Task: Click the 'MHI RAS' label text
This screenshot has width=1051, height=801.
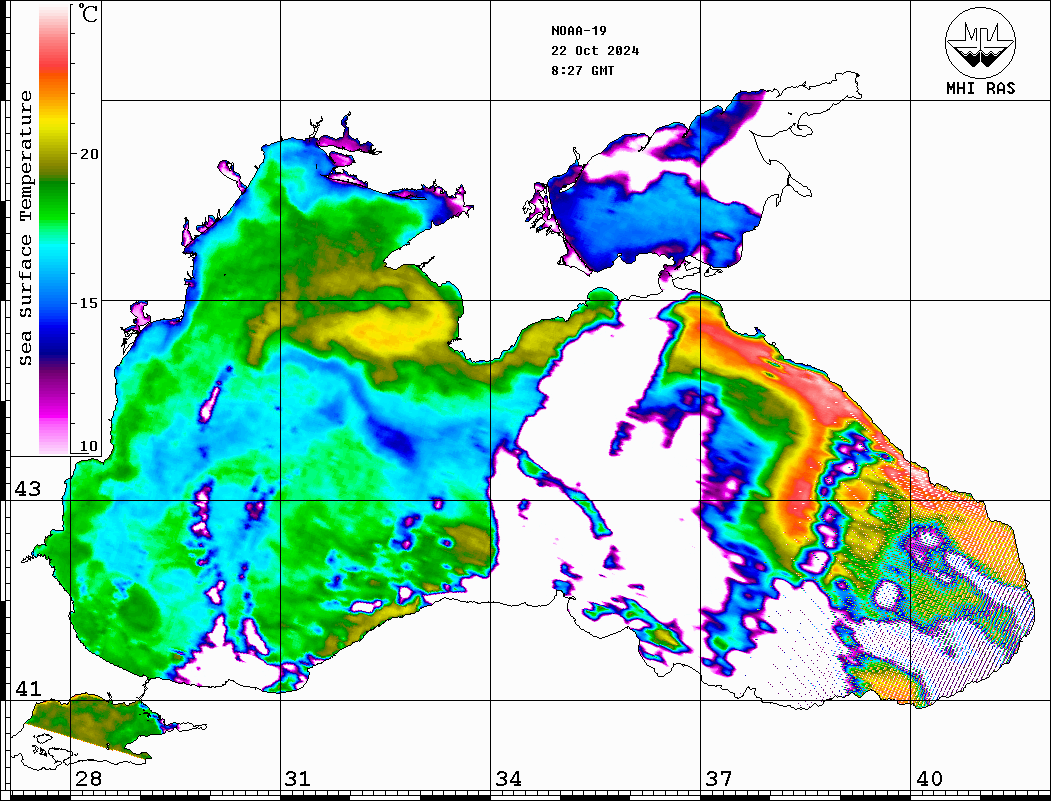Action: [x=981, y=88]
